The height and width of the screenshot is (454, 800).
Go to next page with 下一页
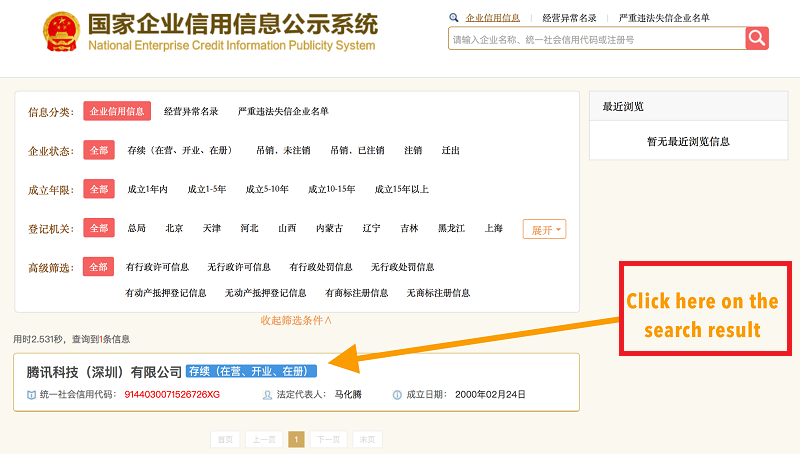point(328,439)
